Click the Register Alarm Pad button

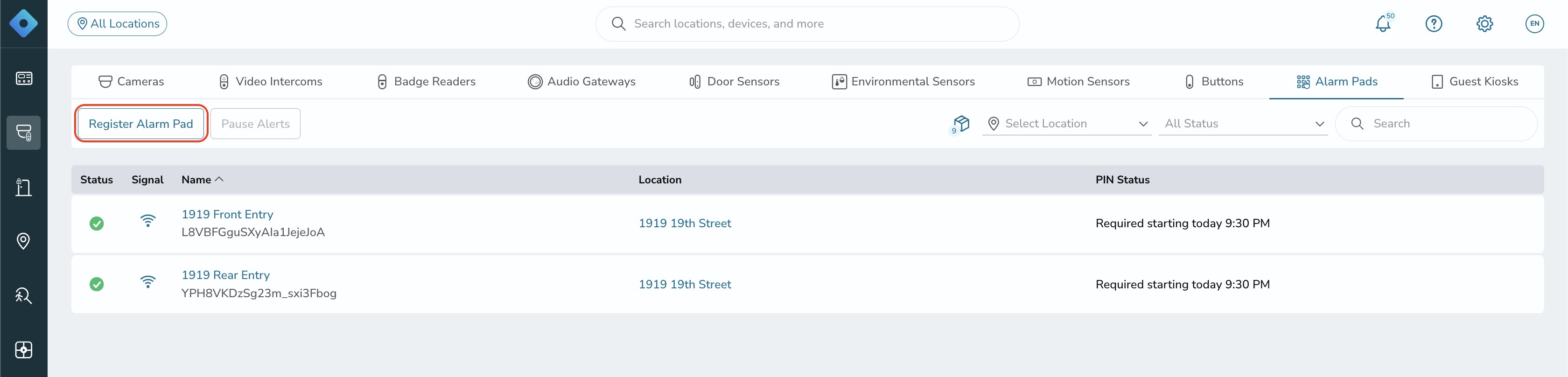(x=140, y=124)
